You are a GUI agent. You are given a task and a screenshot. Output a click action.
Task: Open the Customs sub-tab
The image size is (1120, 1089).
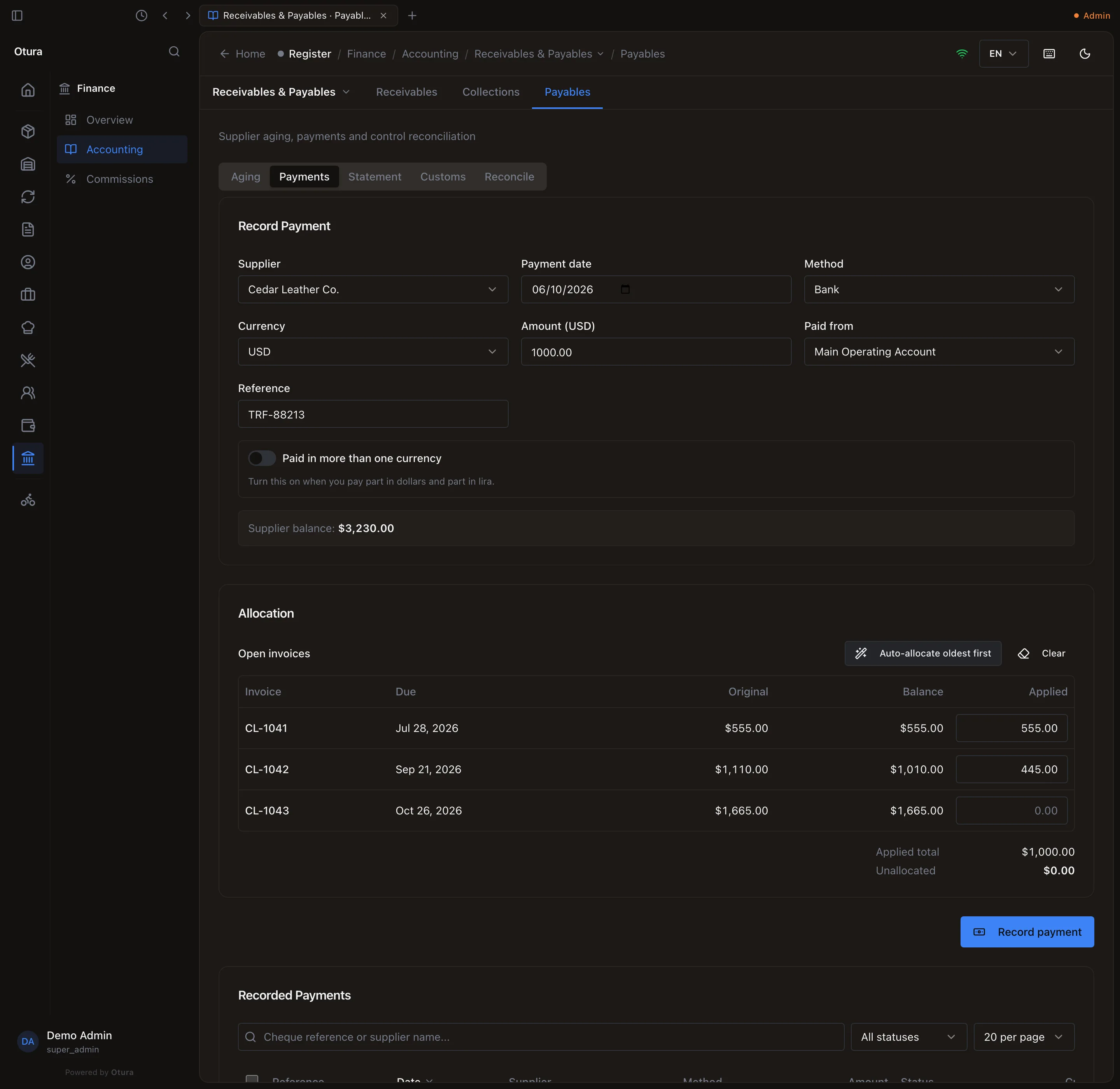tap(443, 177)
